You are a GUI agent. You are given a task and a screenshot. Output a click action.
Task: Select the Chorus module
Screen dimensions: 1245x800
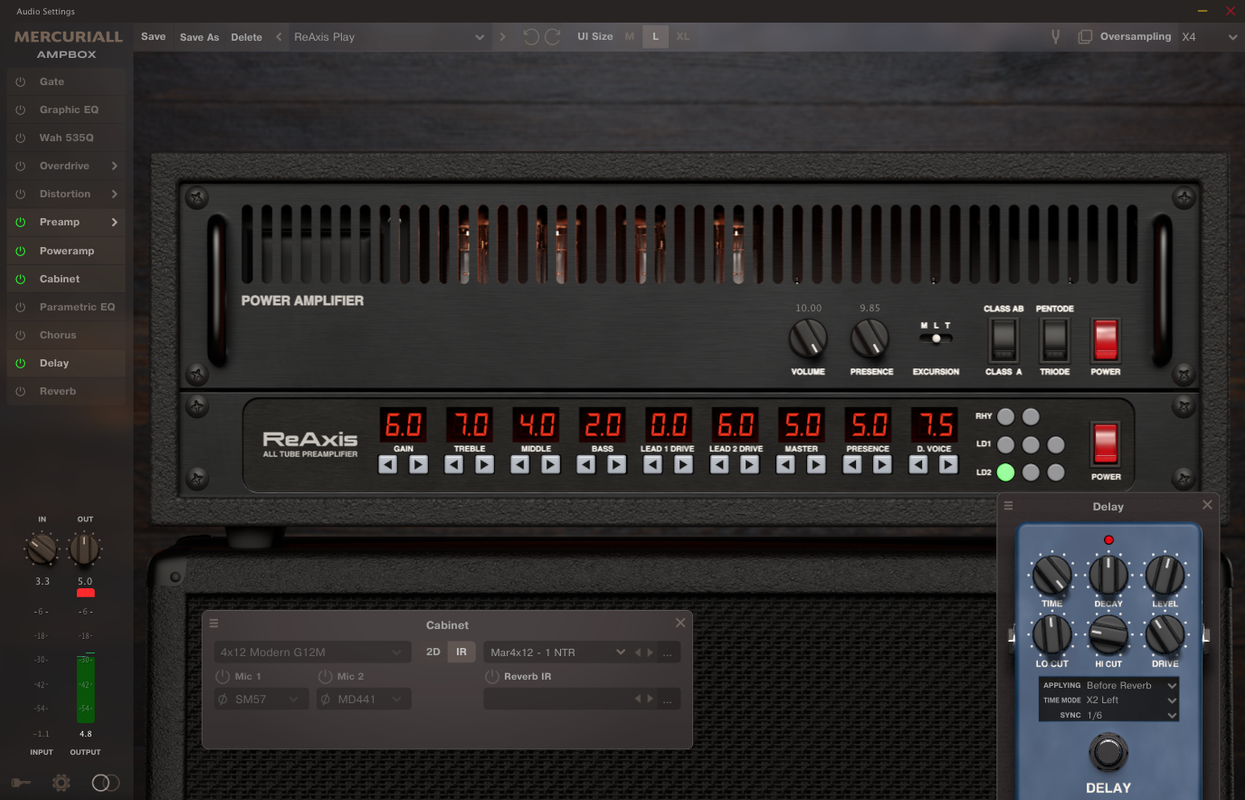67,335
